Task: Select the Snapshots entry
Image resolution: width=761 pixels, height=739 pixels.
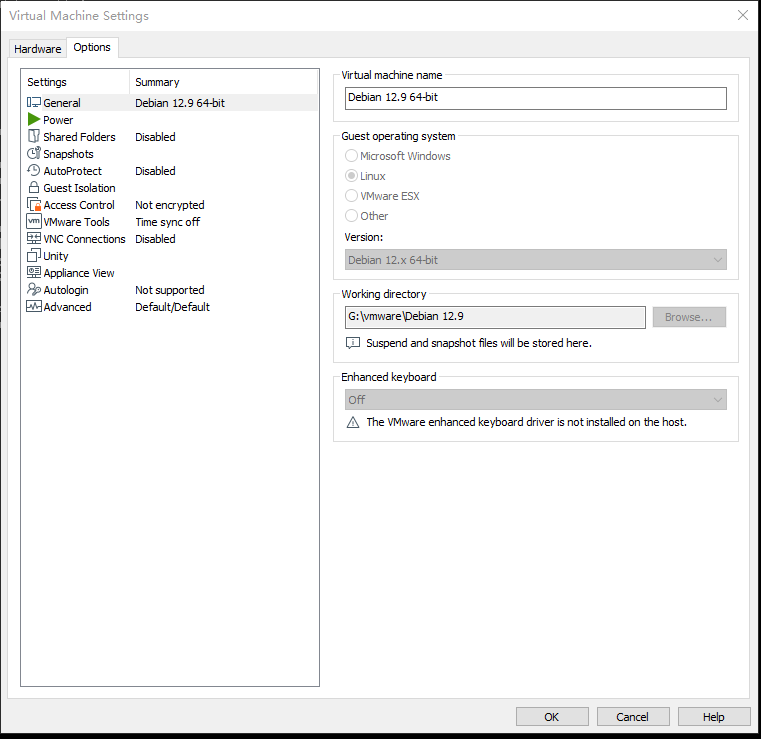Action: click(x=68, y=154)
